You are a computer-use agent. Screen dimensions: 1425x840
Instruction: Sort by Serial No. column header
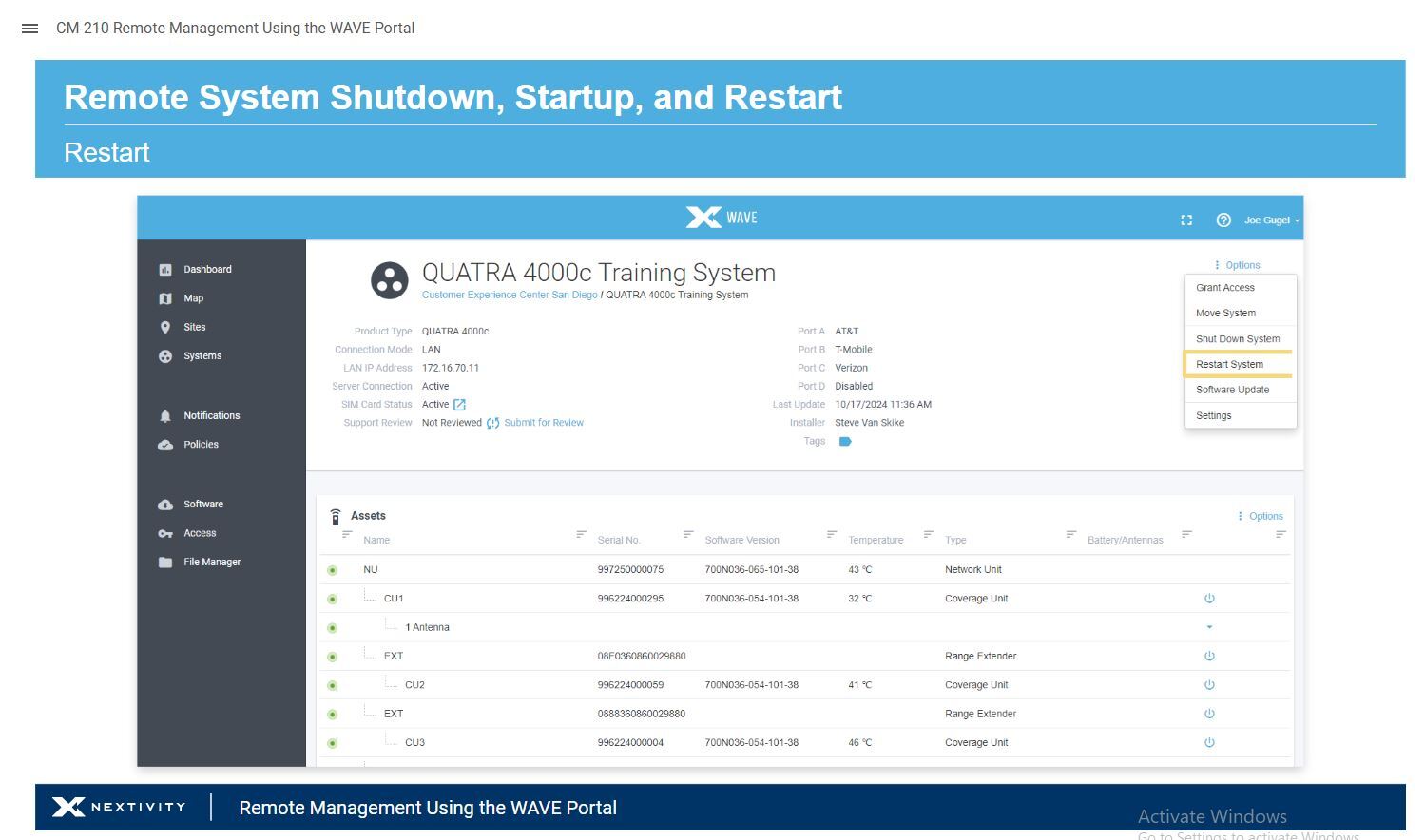click(x=619, y=541)
